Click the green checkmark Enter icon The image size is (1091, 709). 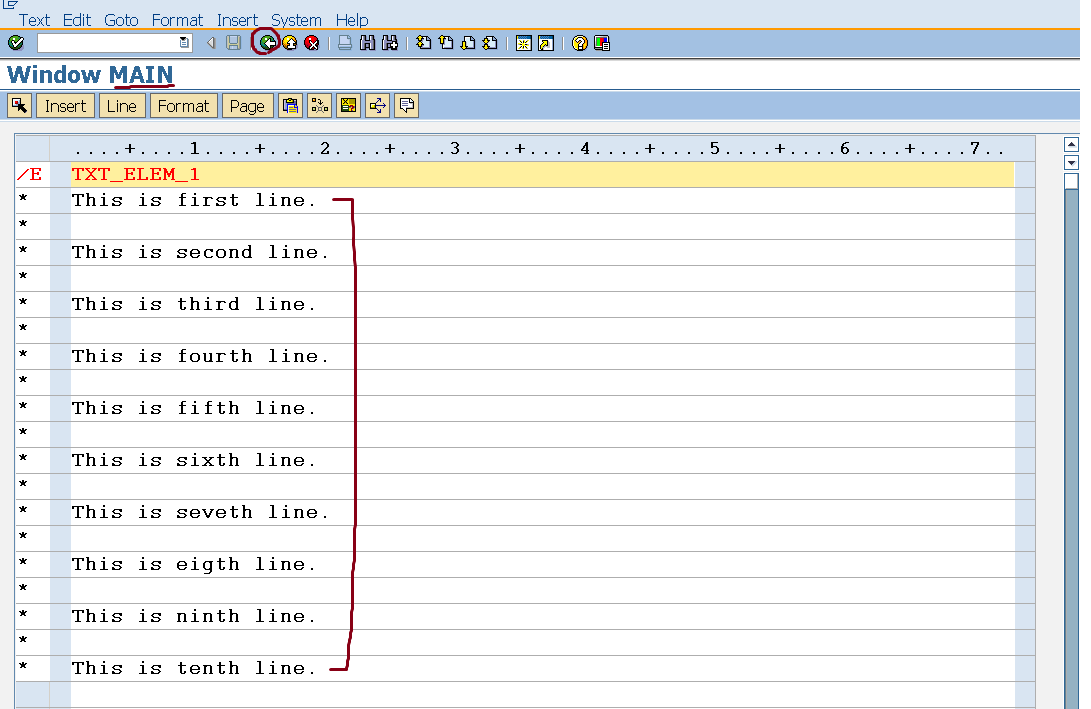[x=16, y=43]
